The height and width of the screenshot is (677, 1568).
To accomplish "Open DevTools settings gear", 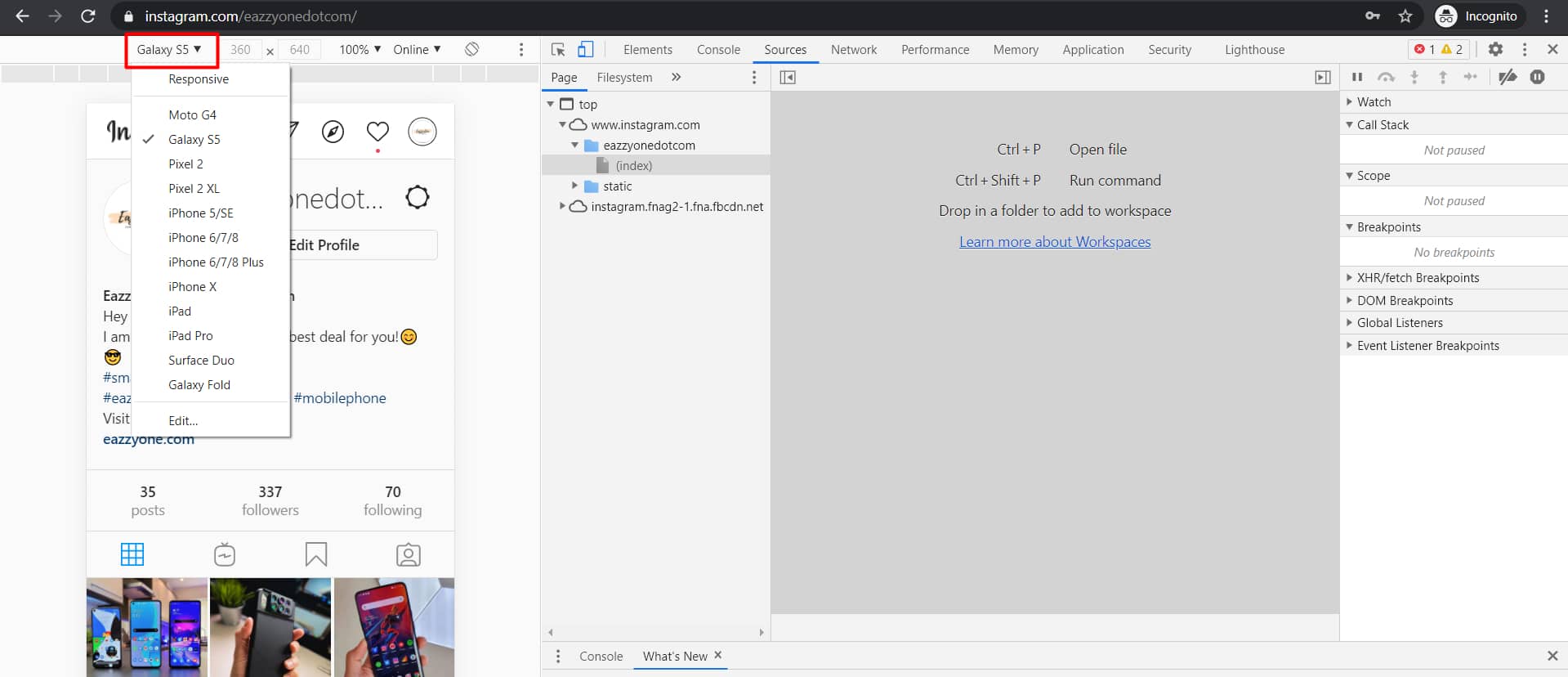I will tap(1495, 49).
